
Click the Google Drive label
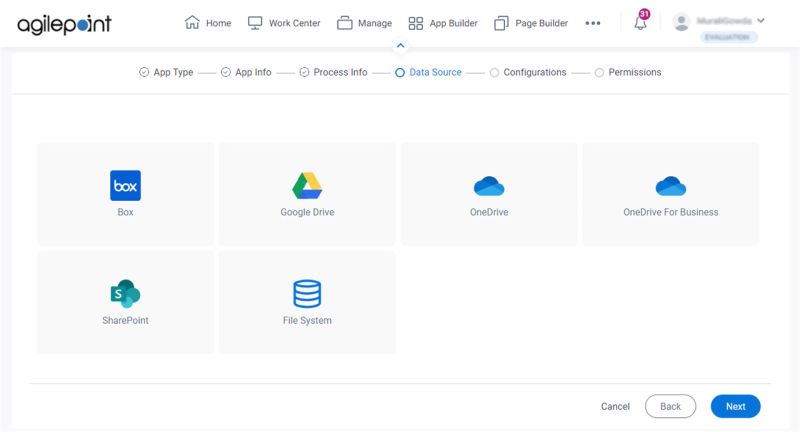coord(307,212)
